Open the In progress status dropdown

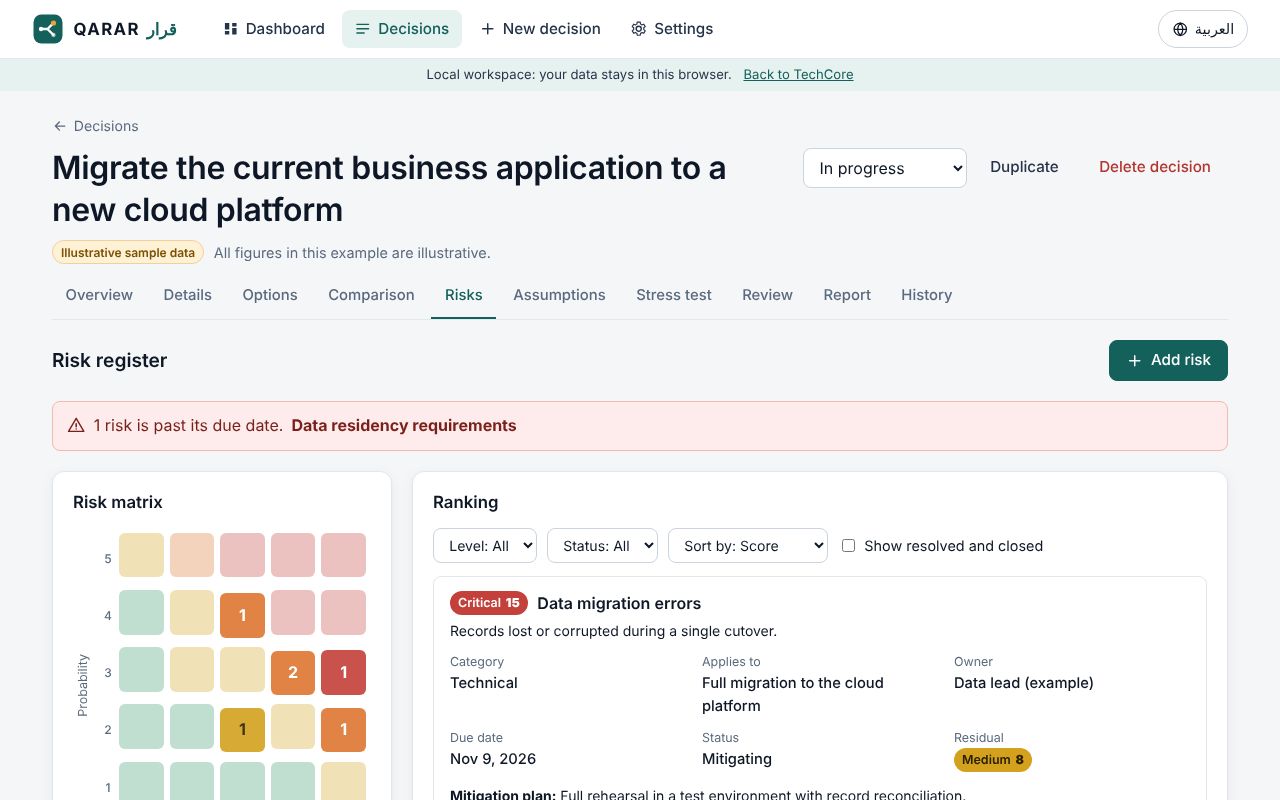pos(885,168)
